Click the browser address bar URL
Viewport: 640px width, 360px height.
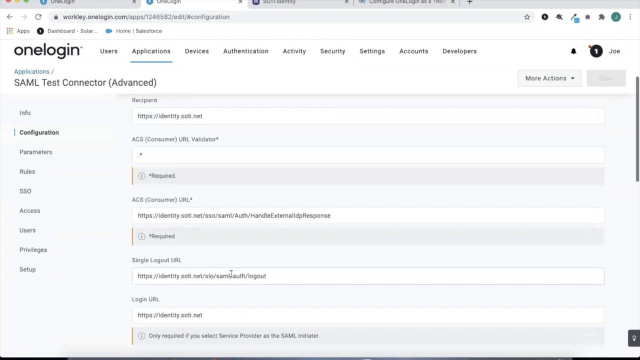click(x=146, y=17)
